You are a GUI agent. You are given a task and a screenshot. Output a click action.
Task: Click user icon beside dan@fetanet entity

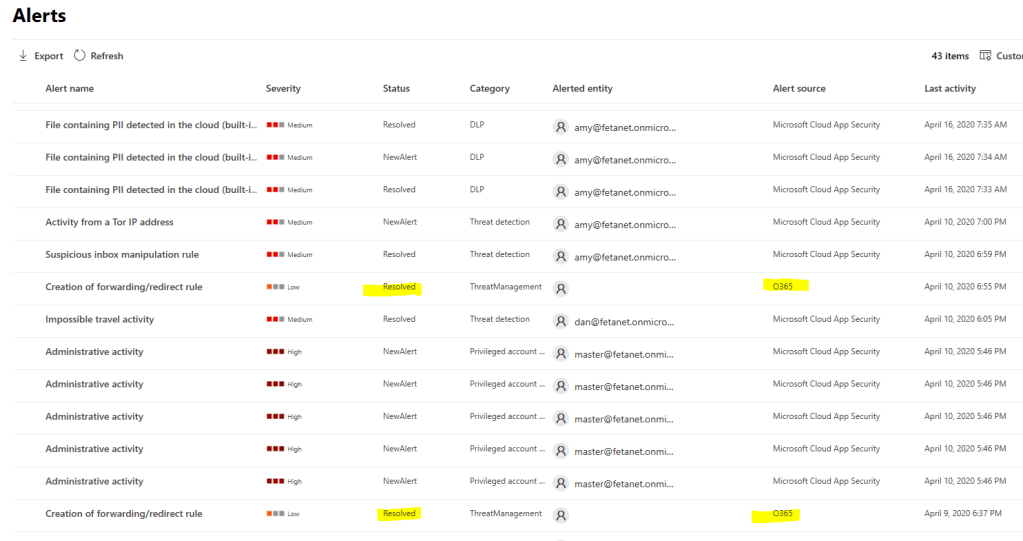(561, 320)
